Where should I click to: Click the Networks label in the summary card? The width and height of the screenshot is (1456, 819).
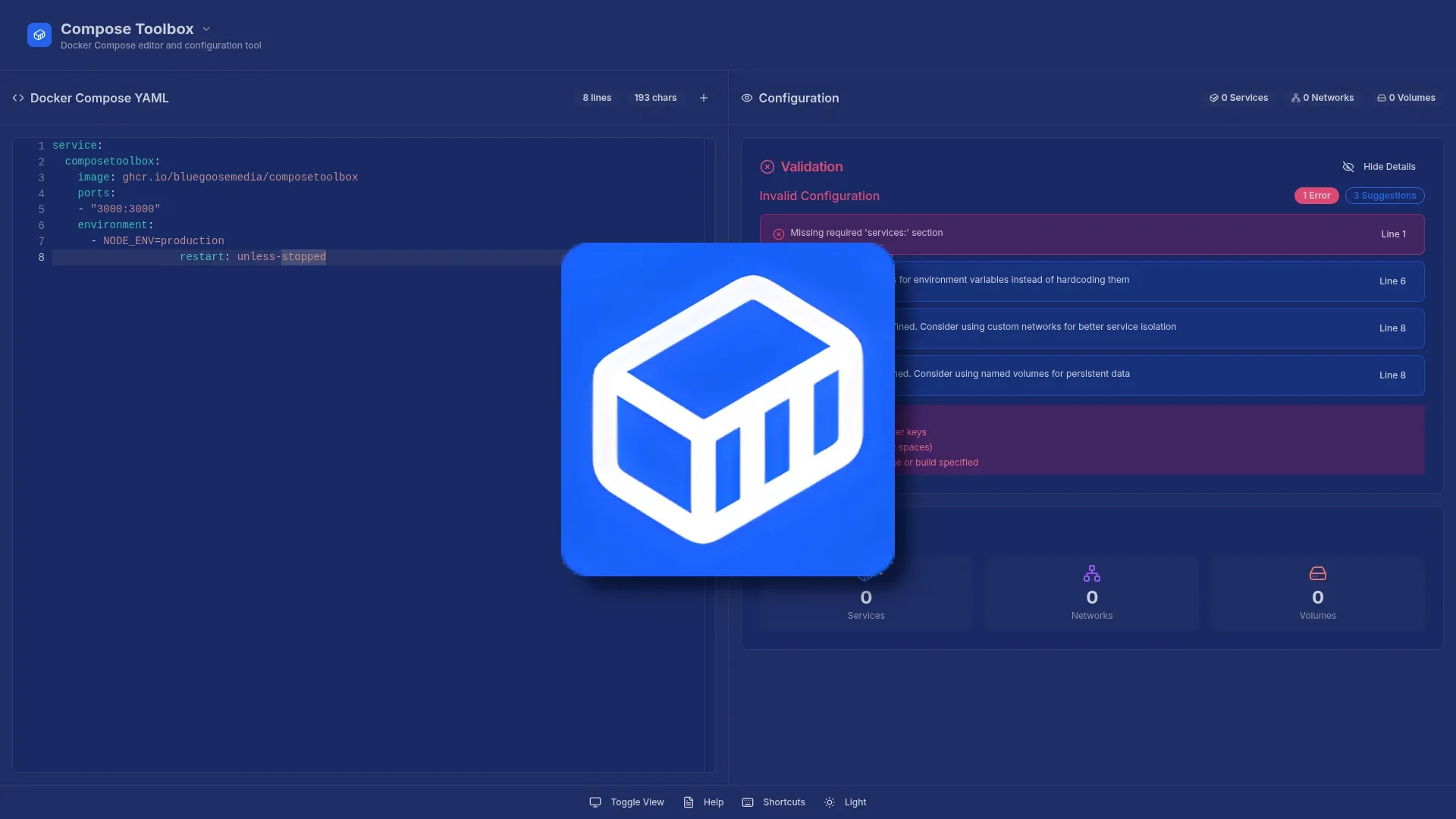coord(1092,616)
